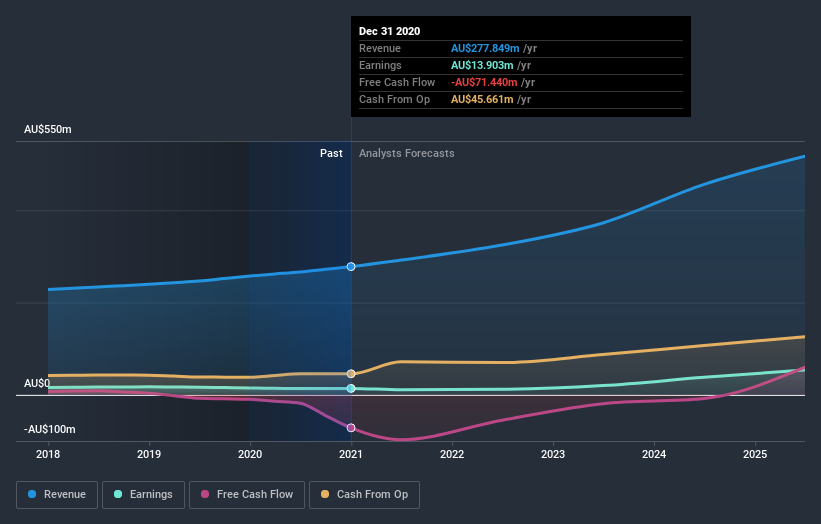Click the blue Revenue marker at 2021

point(351,266)
